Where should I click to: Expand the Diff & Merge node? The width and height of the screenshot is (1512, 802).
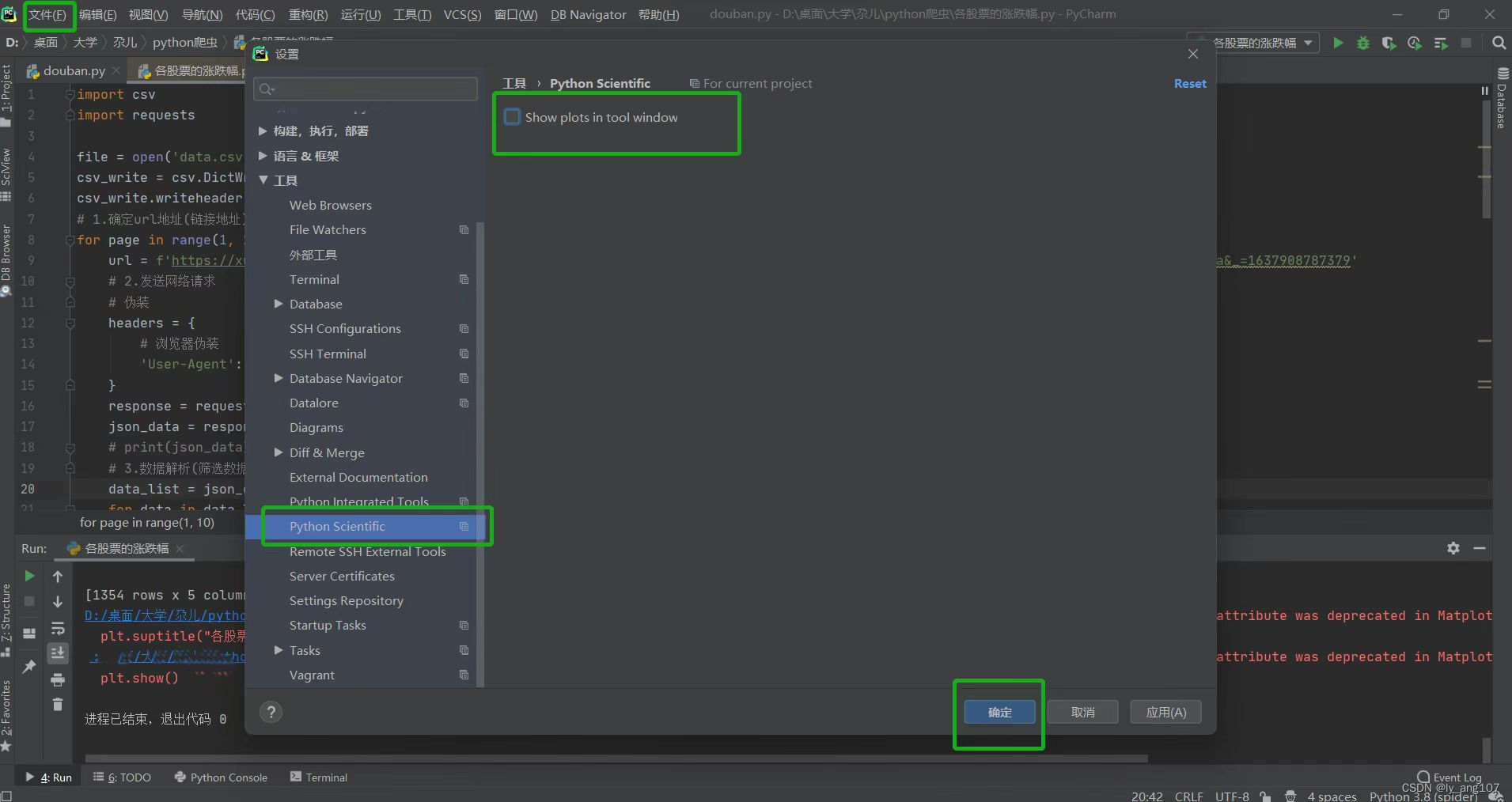[279, 452]
